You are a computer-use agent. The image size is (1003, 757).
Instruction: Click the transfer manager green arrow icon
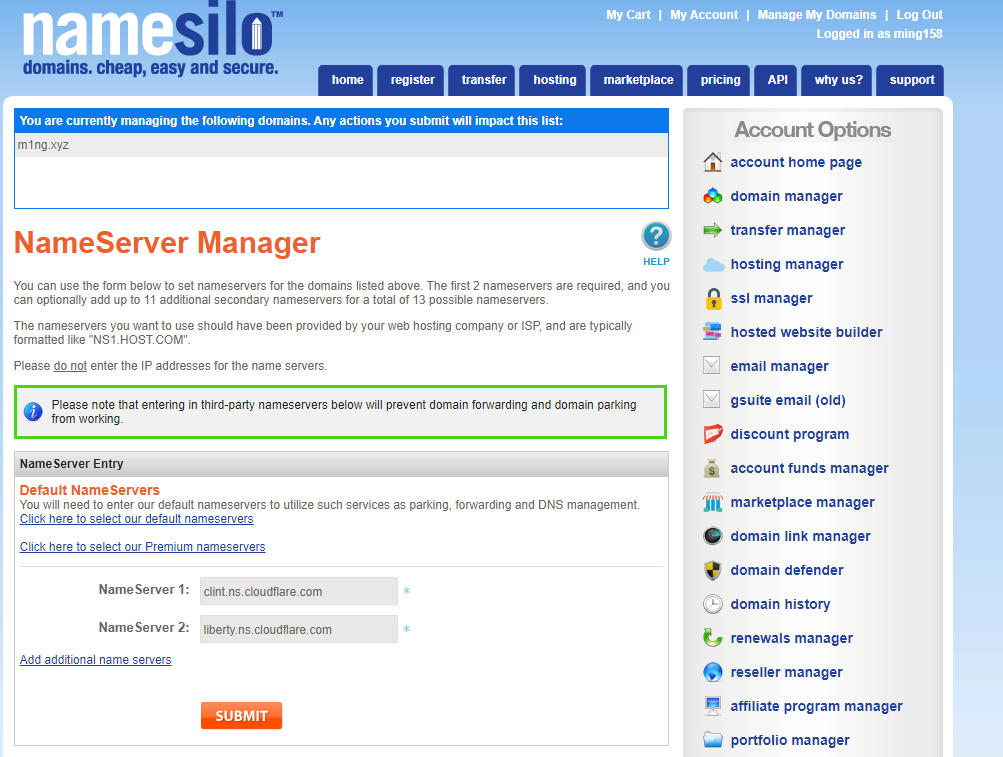713,230
